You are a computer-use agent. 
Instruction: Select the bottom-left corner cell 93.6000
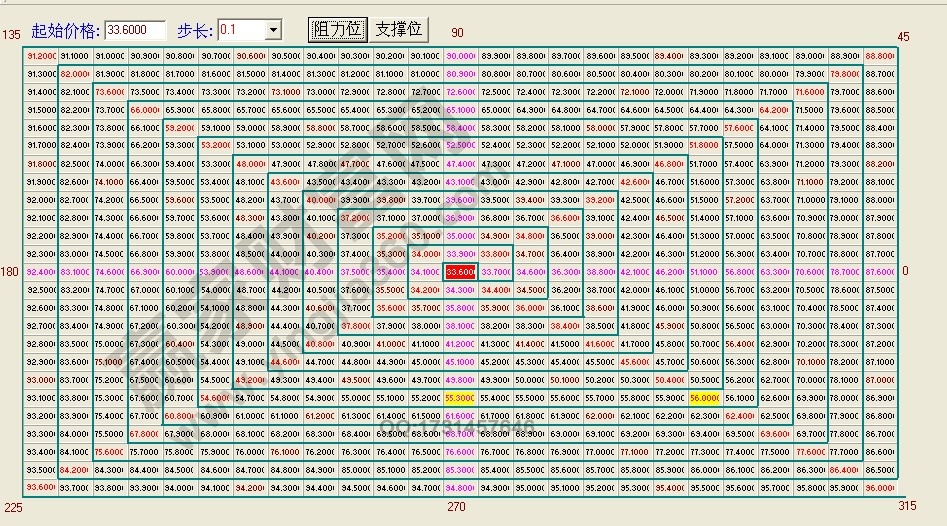point(41,487)
